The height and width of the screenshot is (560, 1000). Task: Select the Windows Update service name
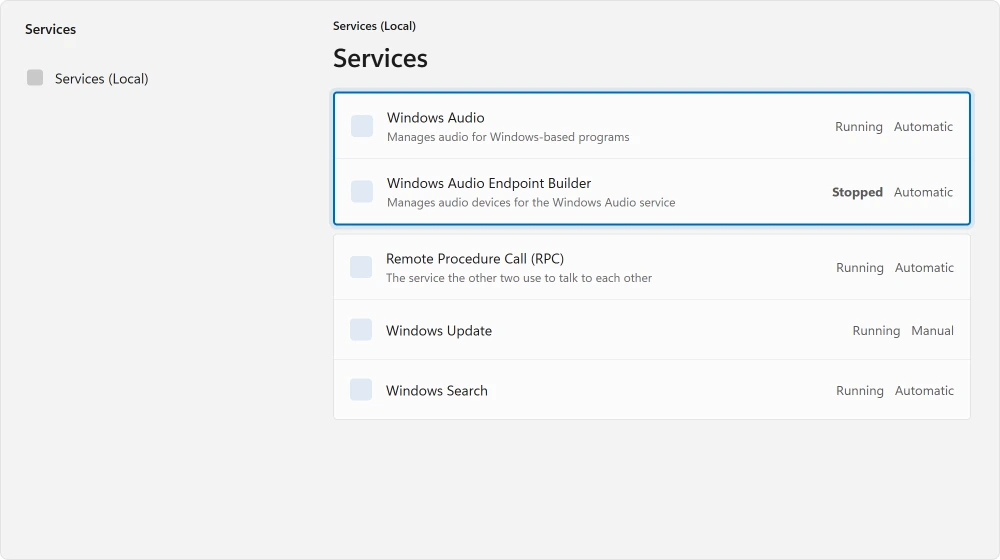pos(439,330)
